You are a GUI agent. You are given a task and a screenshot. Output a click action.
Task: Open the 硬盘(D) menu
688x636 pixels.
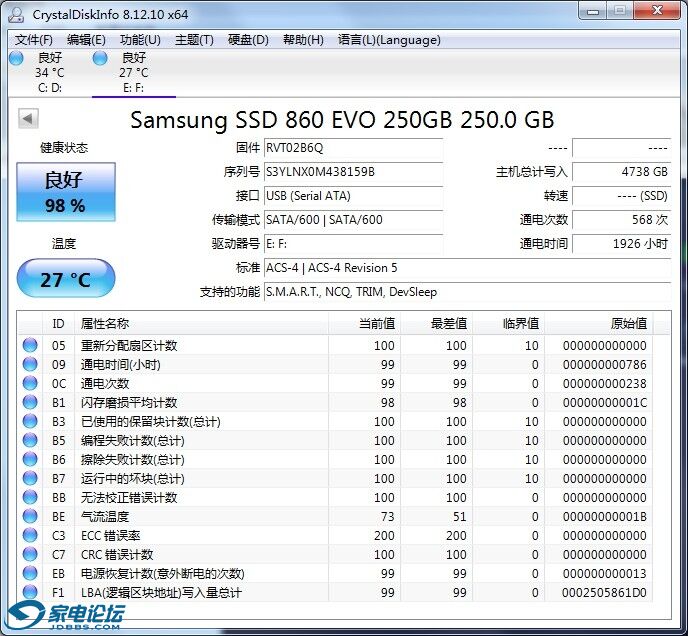pos(248,40)
